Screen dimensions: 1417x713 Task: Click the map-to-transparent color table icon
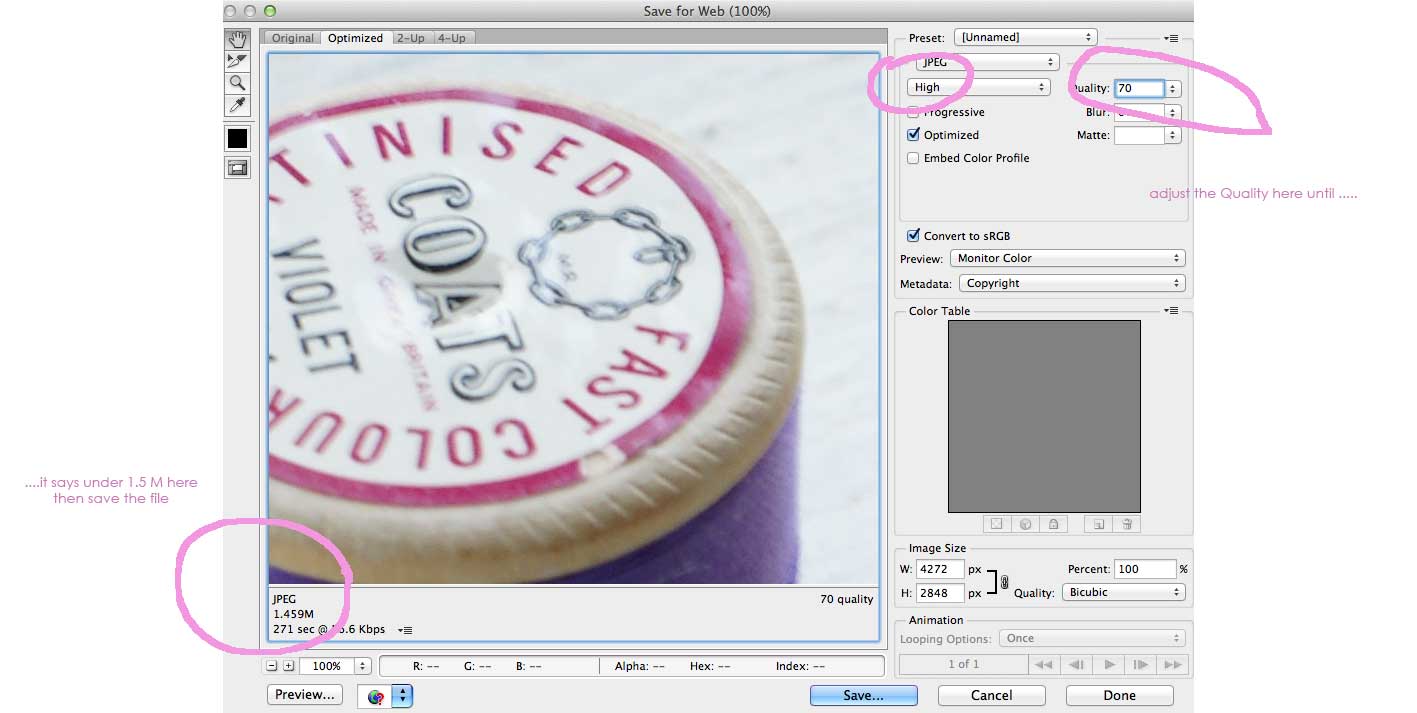click(x=997, y=523)
